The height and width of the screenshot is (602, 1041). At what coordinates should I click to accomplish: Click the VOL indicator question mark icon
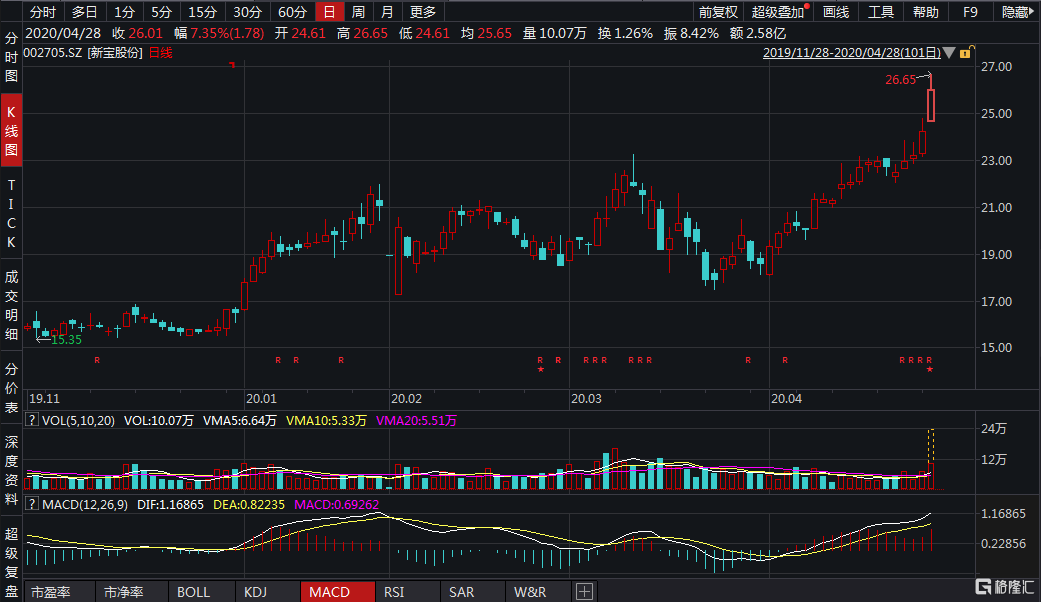pyautogui.click(x=31, y=420)
